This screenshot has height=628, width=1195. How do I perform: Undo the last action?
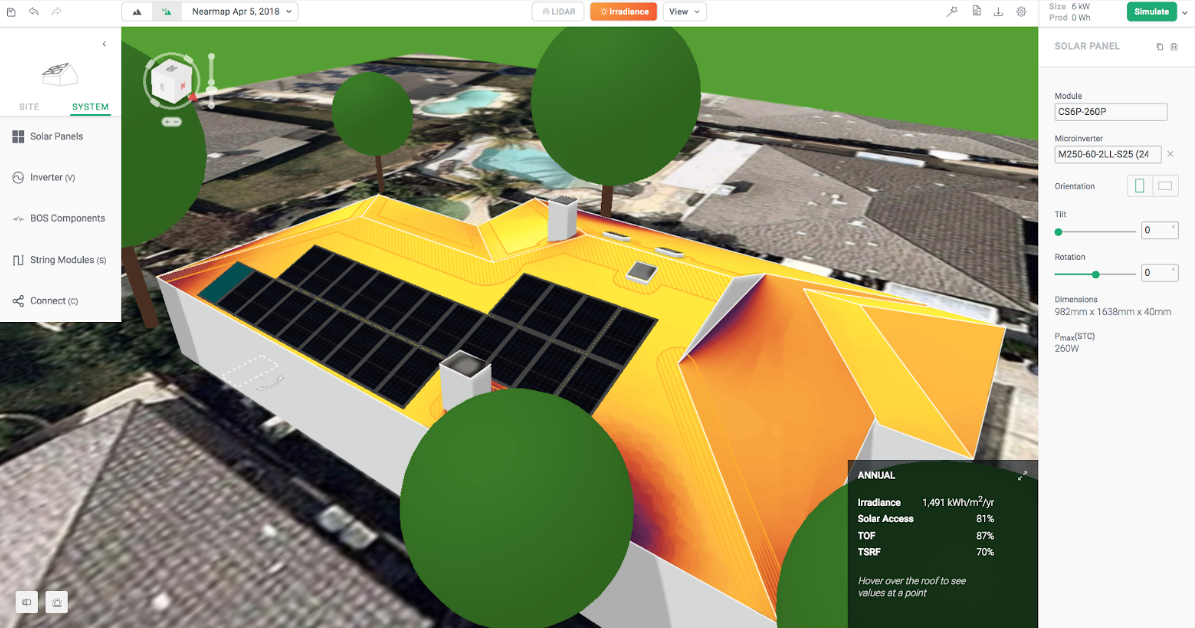(x=34, y=12)
